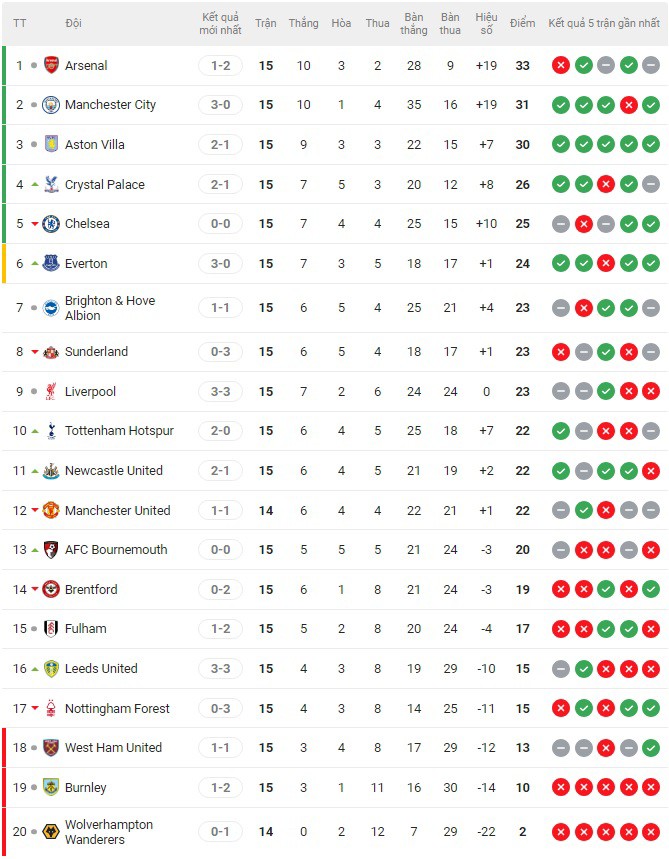This screenshot has height=859, width=669.
Task: Click the Everton club crest
Action: (51, 263)
